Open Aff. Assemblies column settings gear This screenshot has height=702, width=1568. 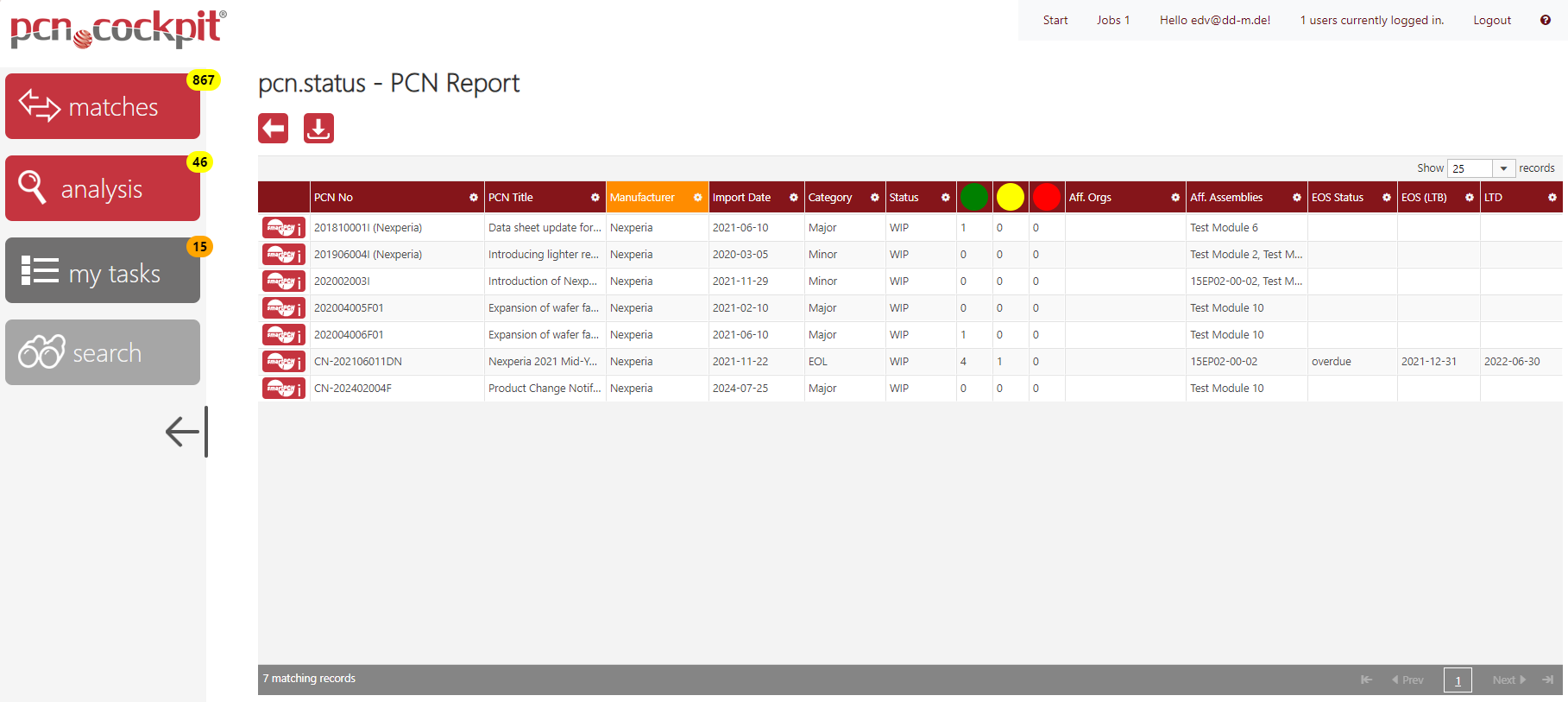tap(1297, 198)
